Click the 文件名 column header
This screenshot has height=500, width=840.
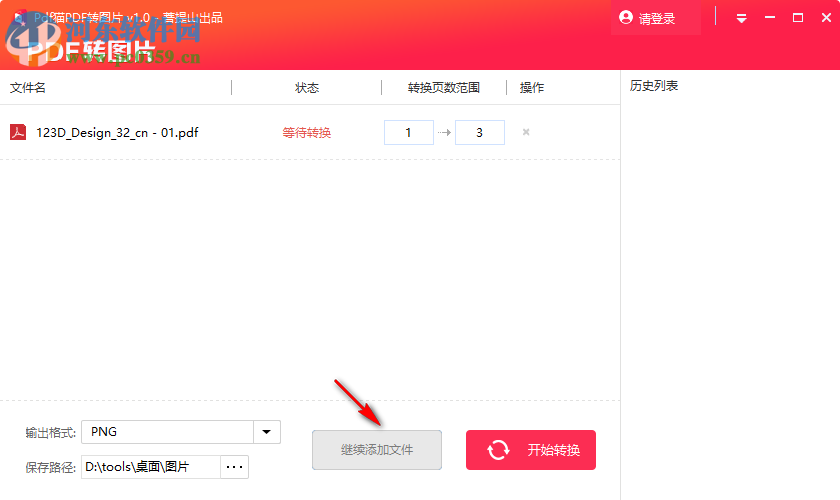click(x=28, y=87)
